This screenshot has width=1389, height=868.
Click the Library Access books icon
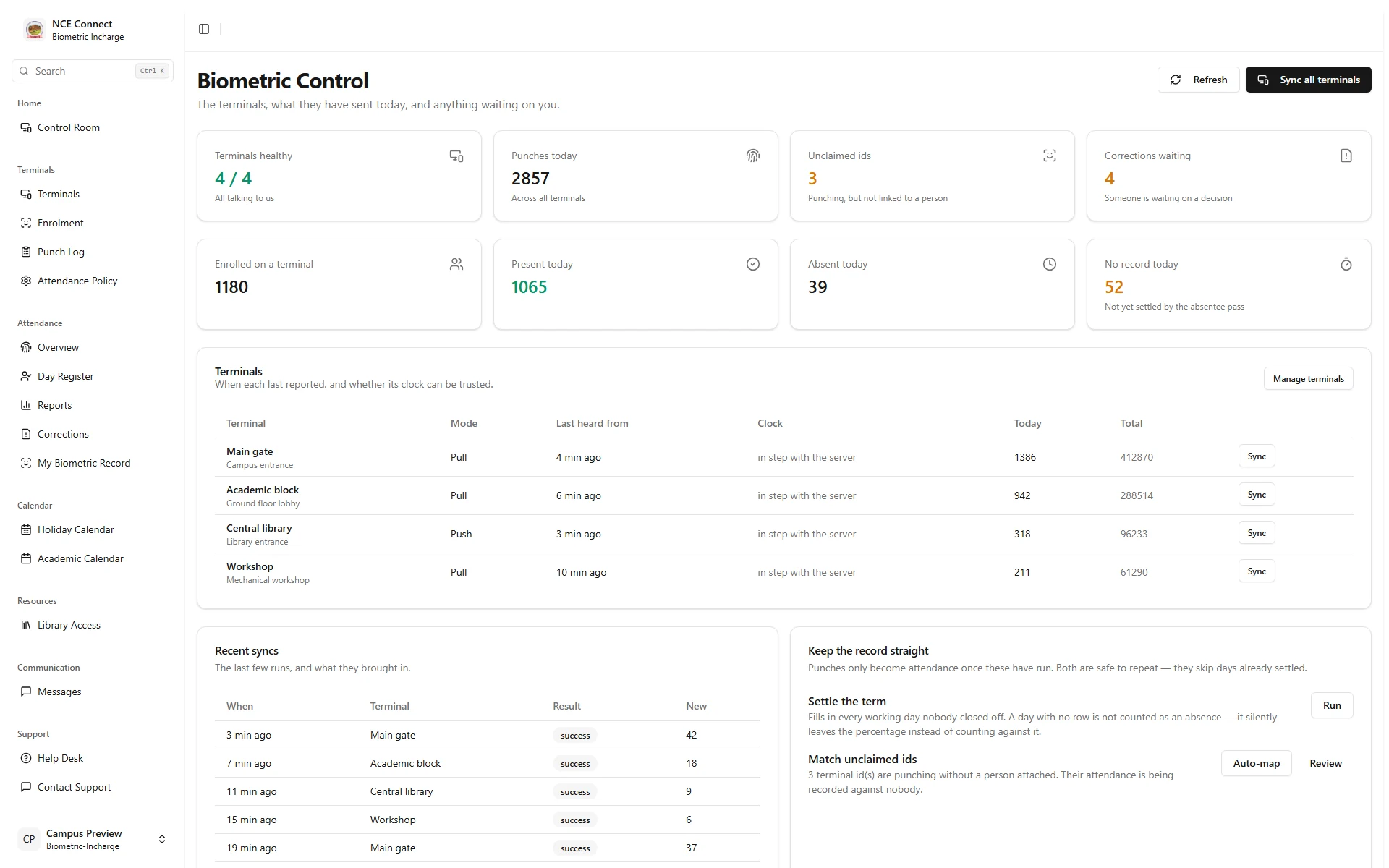click(x=26, y=625)
